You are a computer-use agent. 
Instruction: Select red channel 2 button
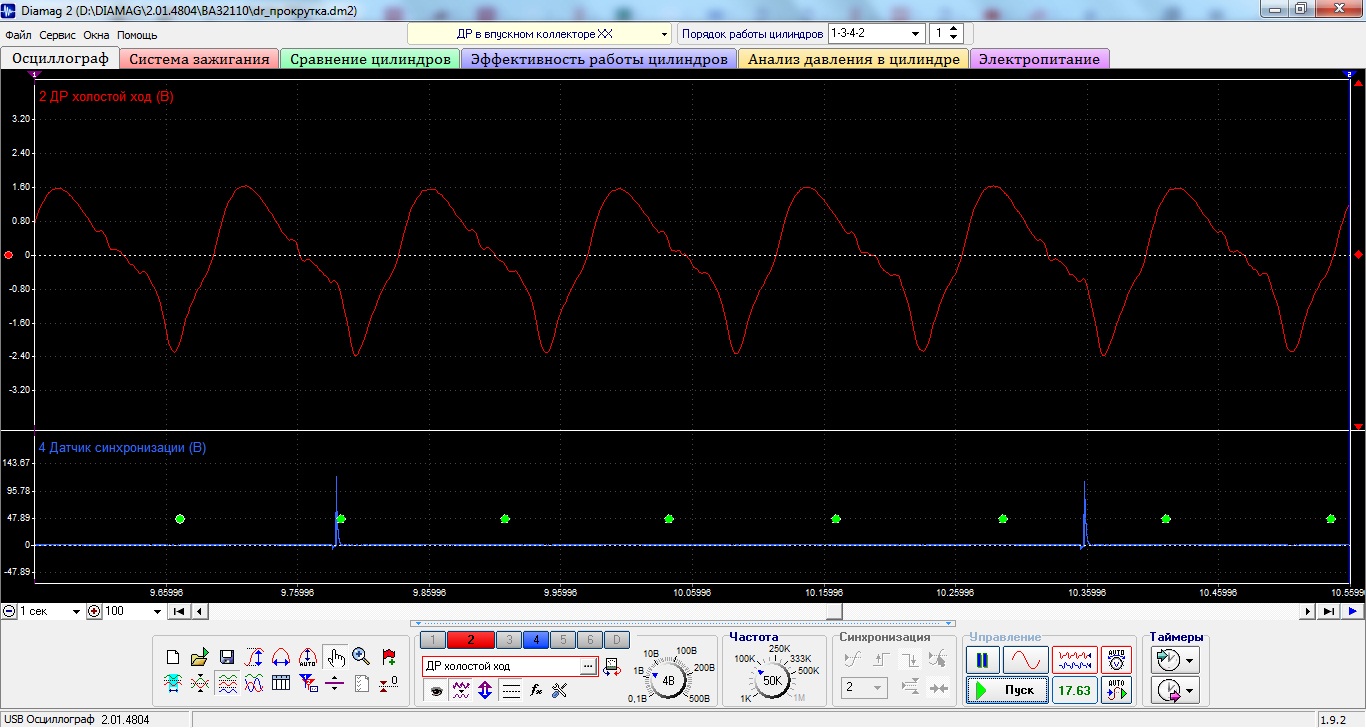pyautogui.click(x=471, y=640)
